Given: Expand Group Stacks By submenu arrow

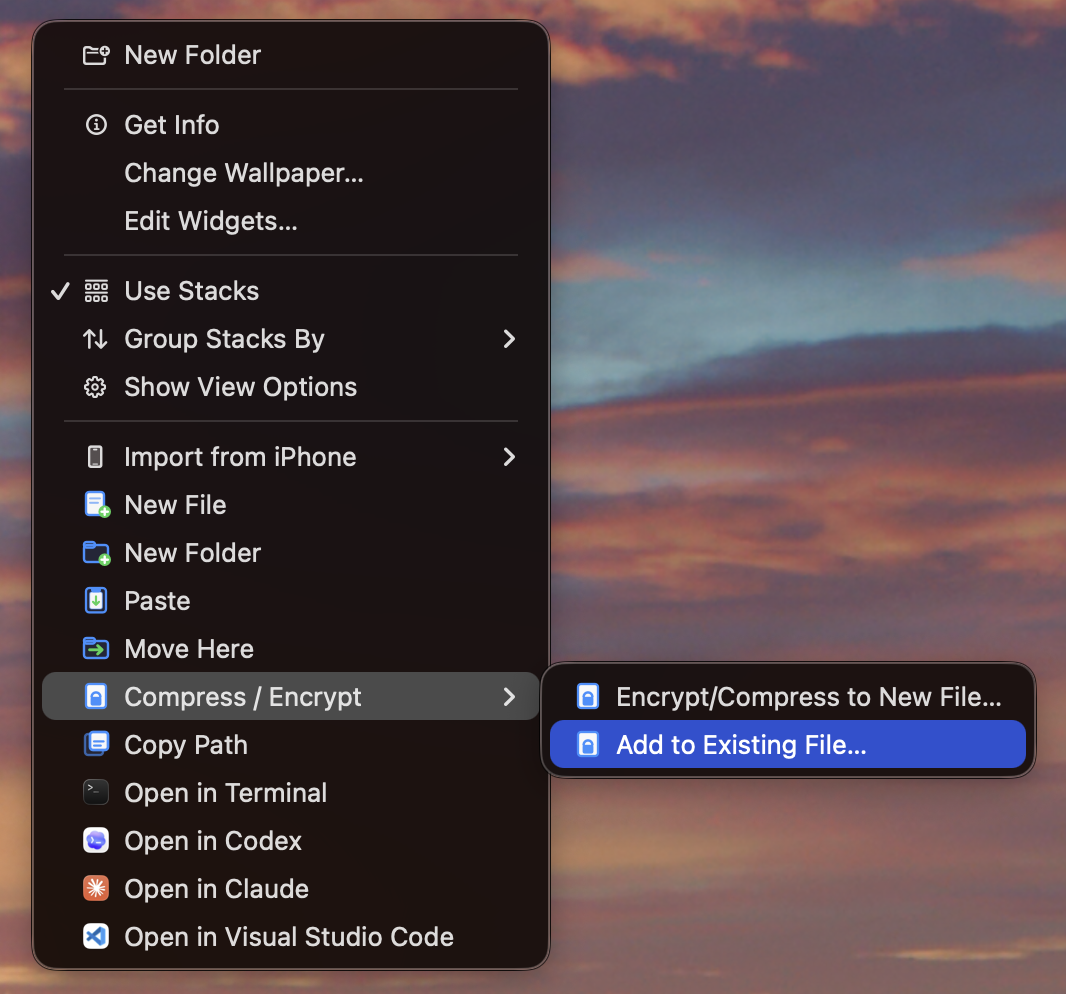Looking at the screenshot, I should [x=509, y=339].
